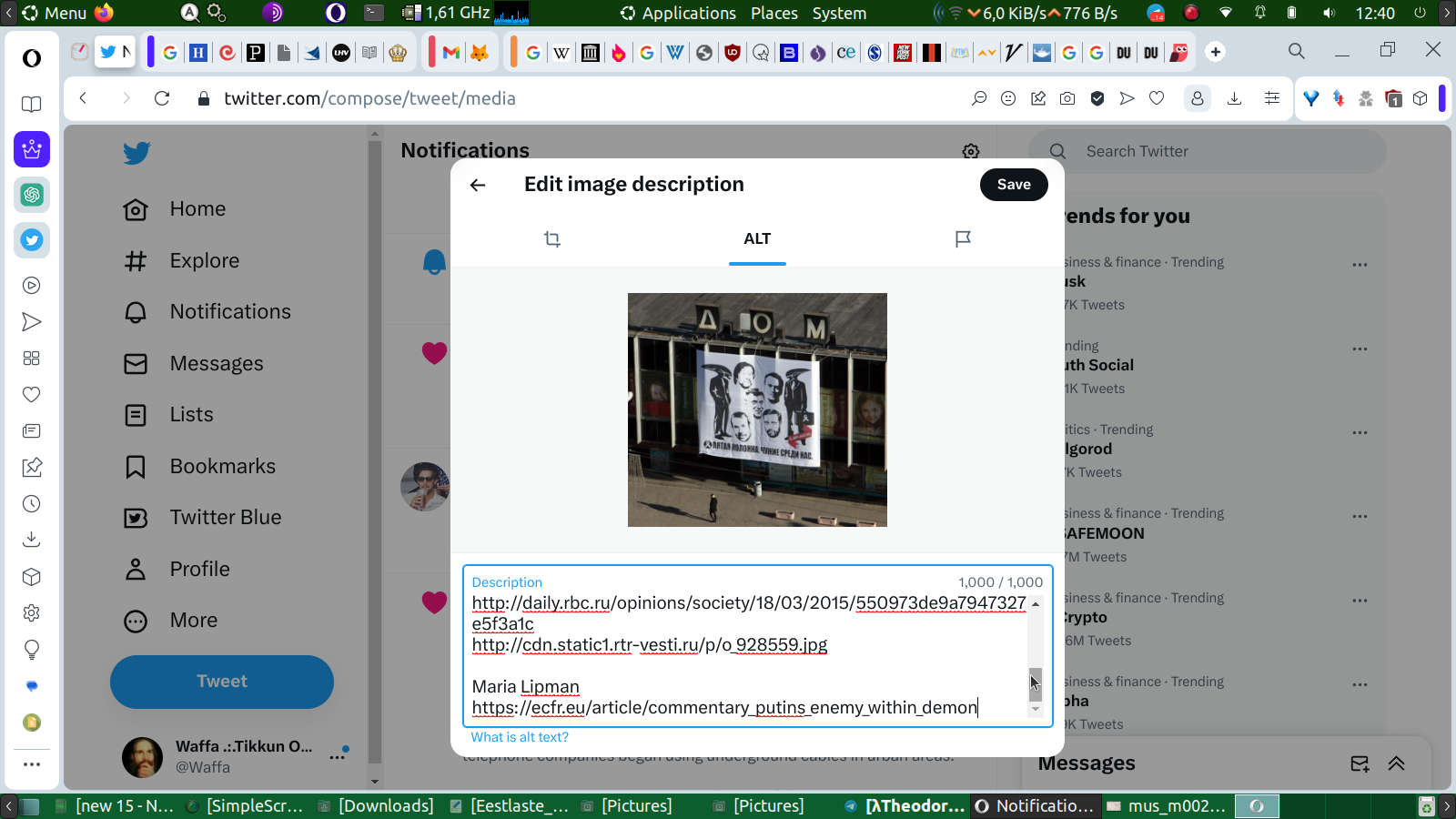The height and width of the screenshot is (819, 1456).
Task: Open the Opera main menu logo
Action: click(x=32, y=58)
